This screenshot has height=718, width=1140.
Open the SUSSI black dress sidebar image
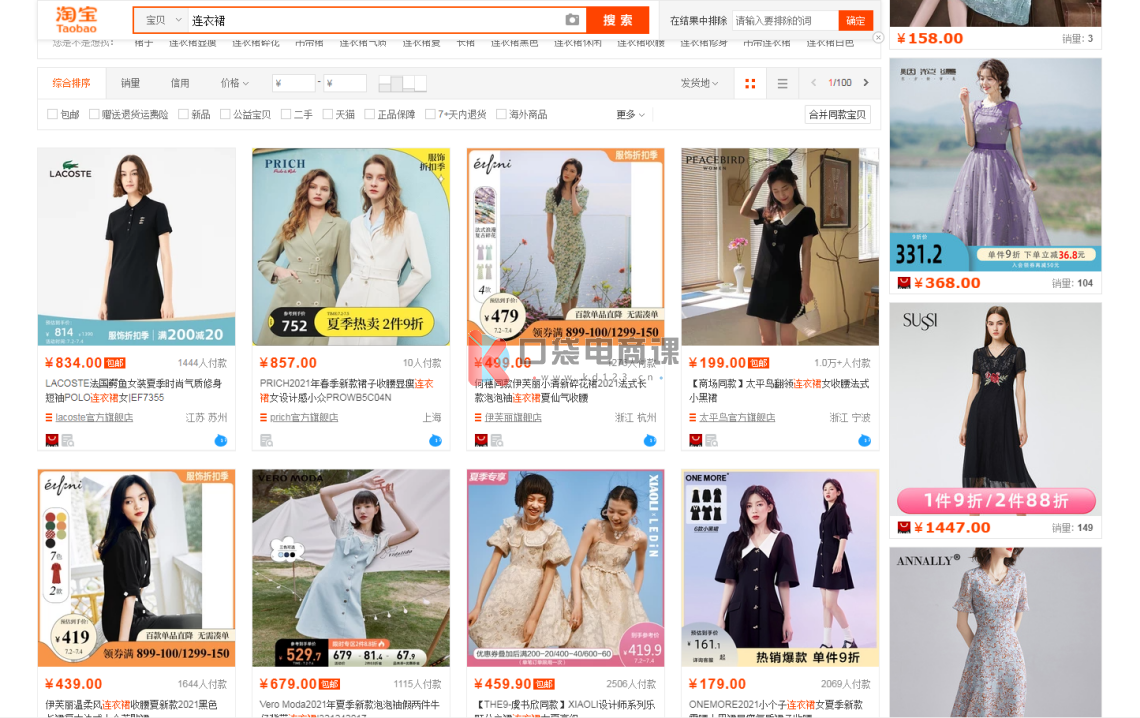pyautogui.click(x=995, y=409)
